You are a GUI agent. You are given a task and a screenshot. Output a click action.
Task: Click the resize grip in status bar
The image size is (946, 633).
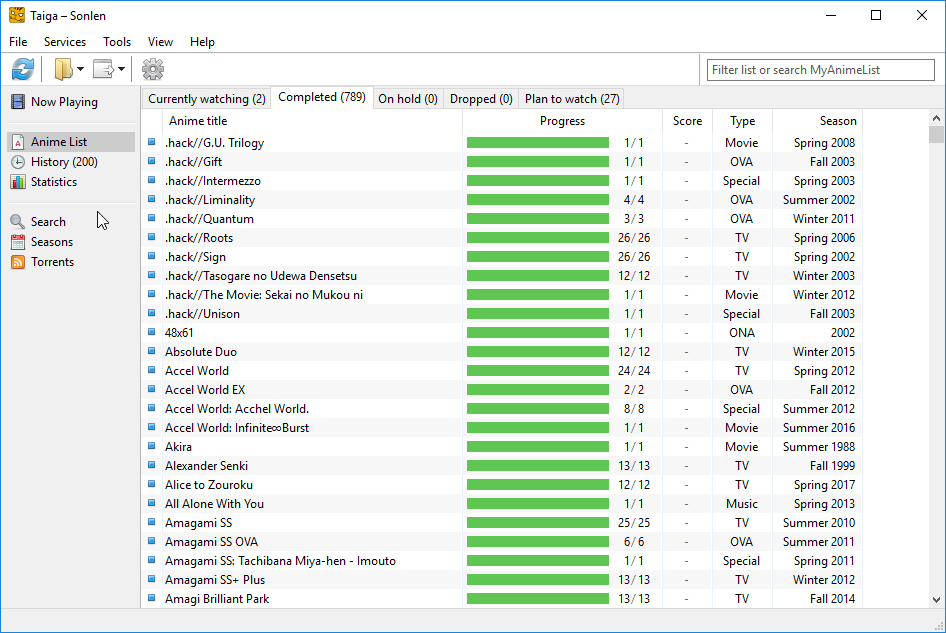[x=938, y=625]
